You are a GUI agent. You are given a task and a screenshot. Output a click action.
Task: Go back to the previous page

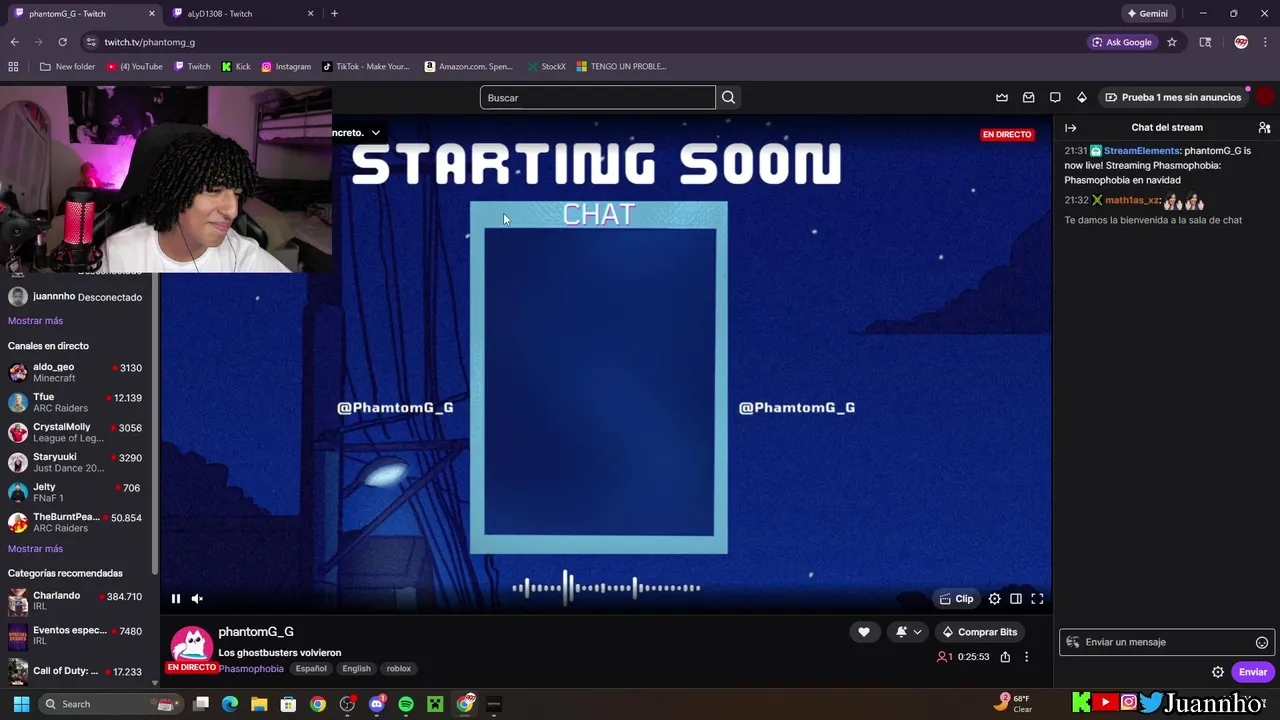tap(14, 42)
